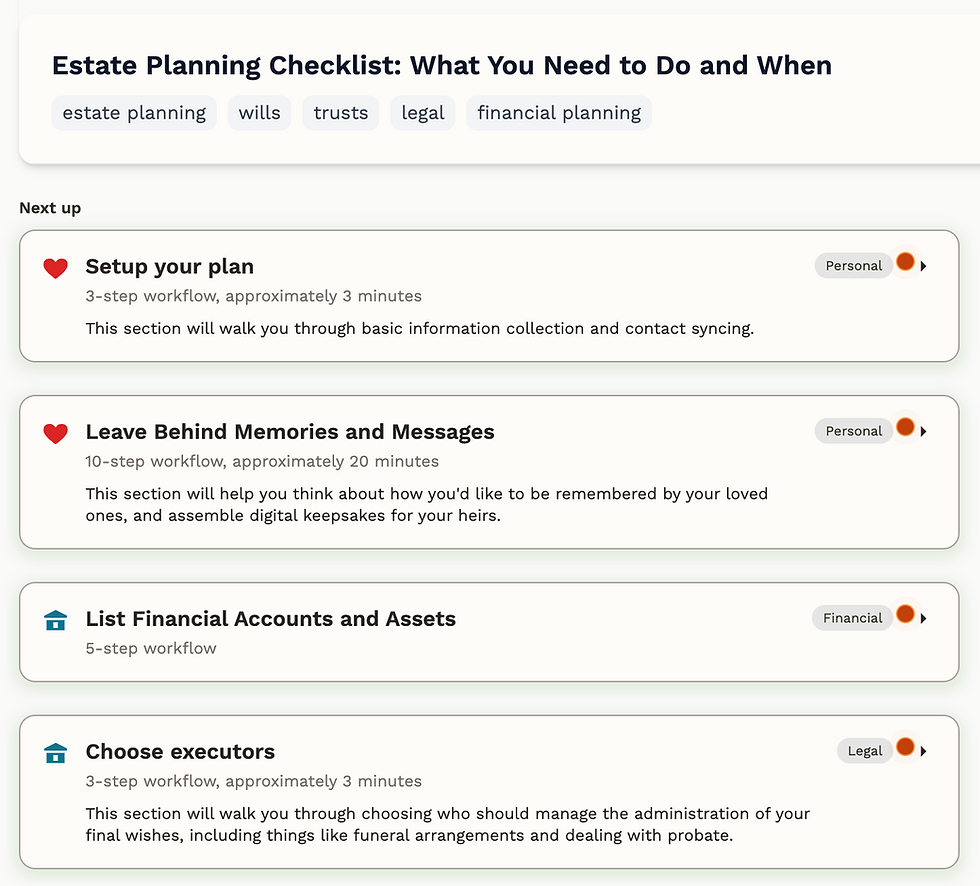Click heart icon beside Leave Behind Memories
Viewport: 980px width, 886px height.
(55, 433)
